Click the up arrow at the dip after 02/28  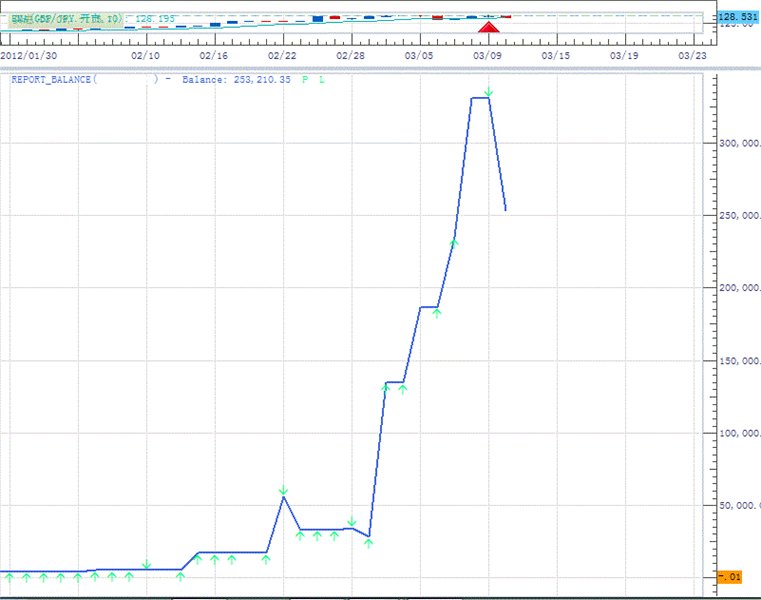pyautogui.click(x=368, y=542)
